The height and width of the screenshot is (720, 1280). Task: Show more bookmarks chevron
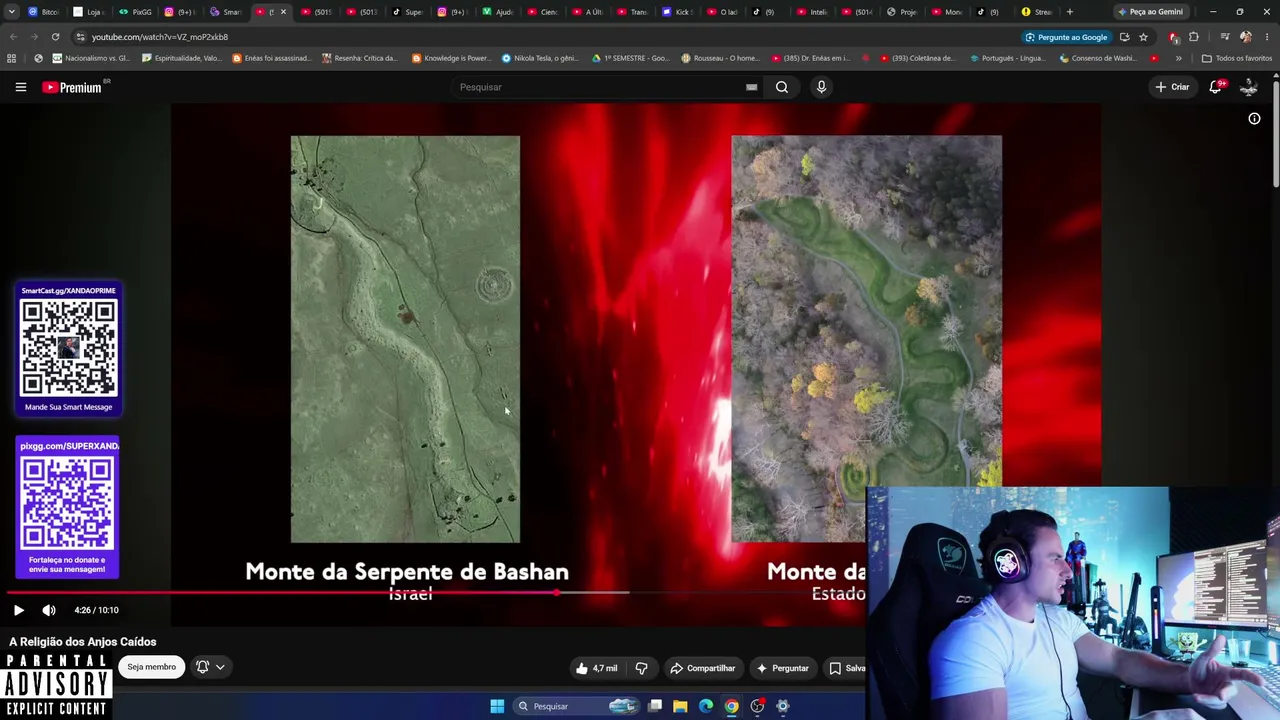tap(1178, 58)
